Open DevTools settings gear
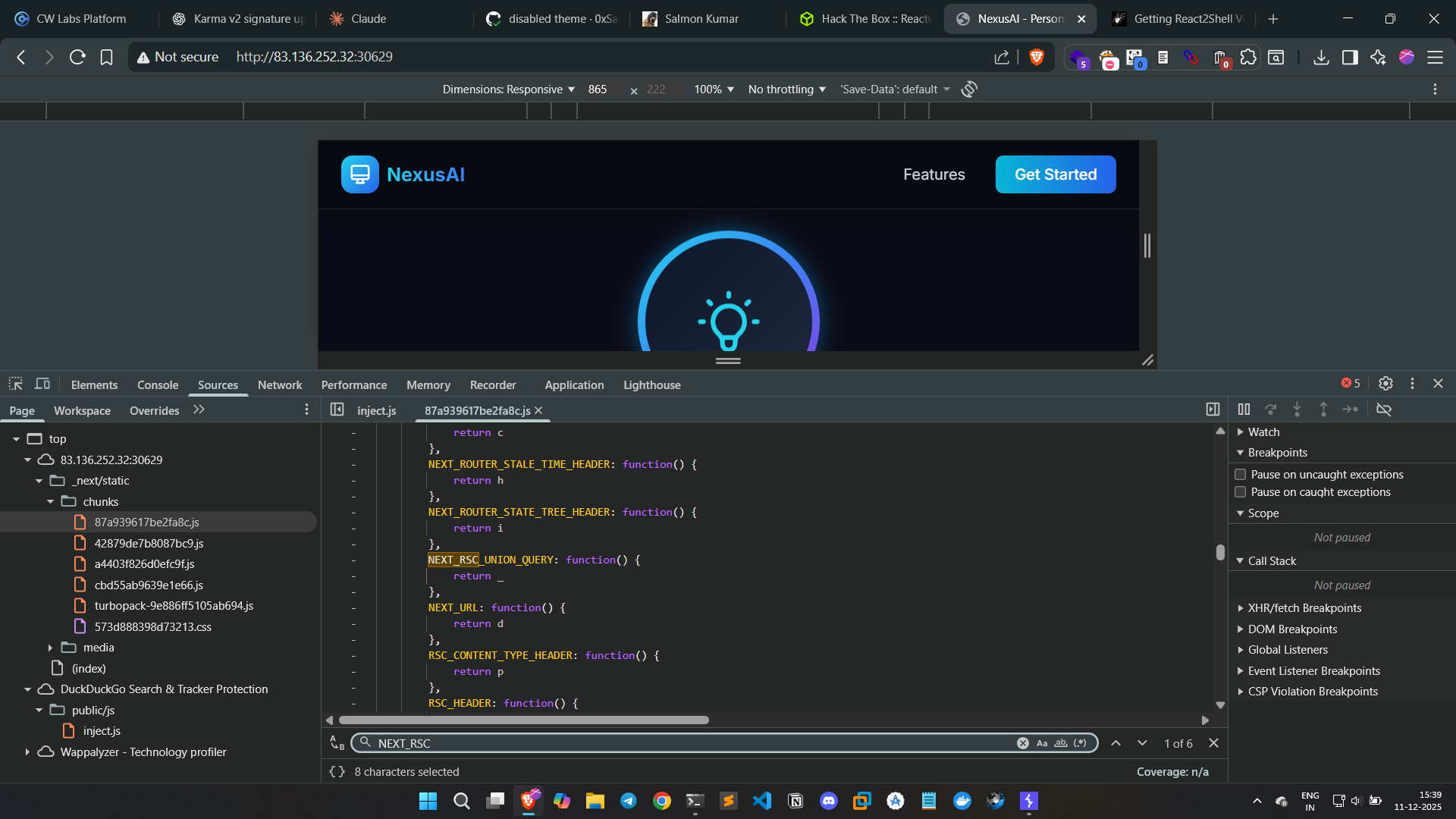Image resolution: width=1456 pixels, height=819 pixels. [1385, 384]
